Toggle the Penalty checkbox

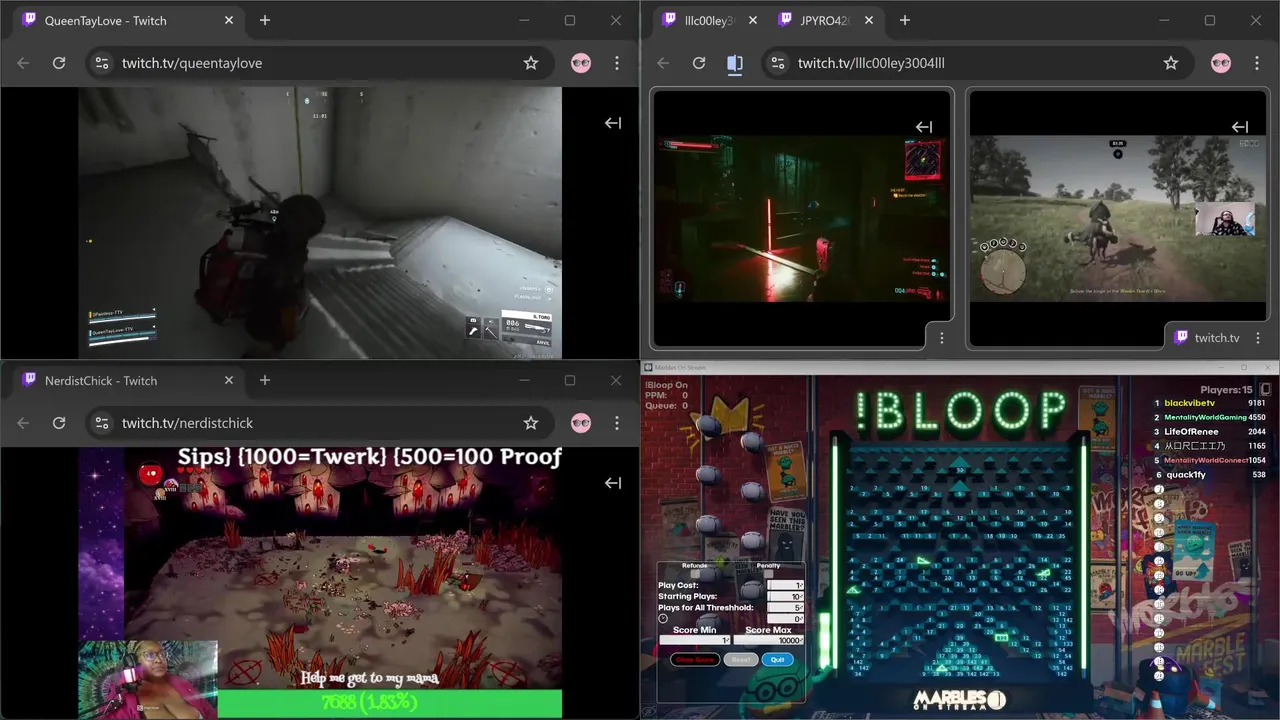(x=769, y=574)
